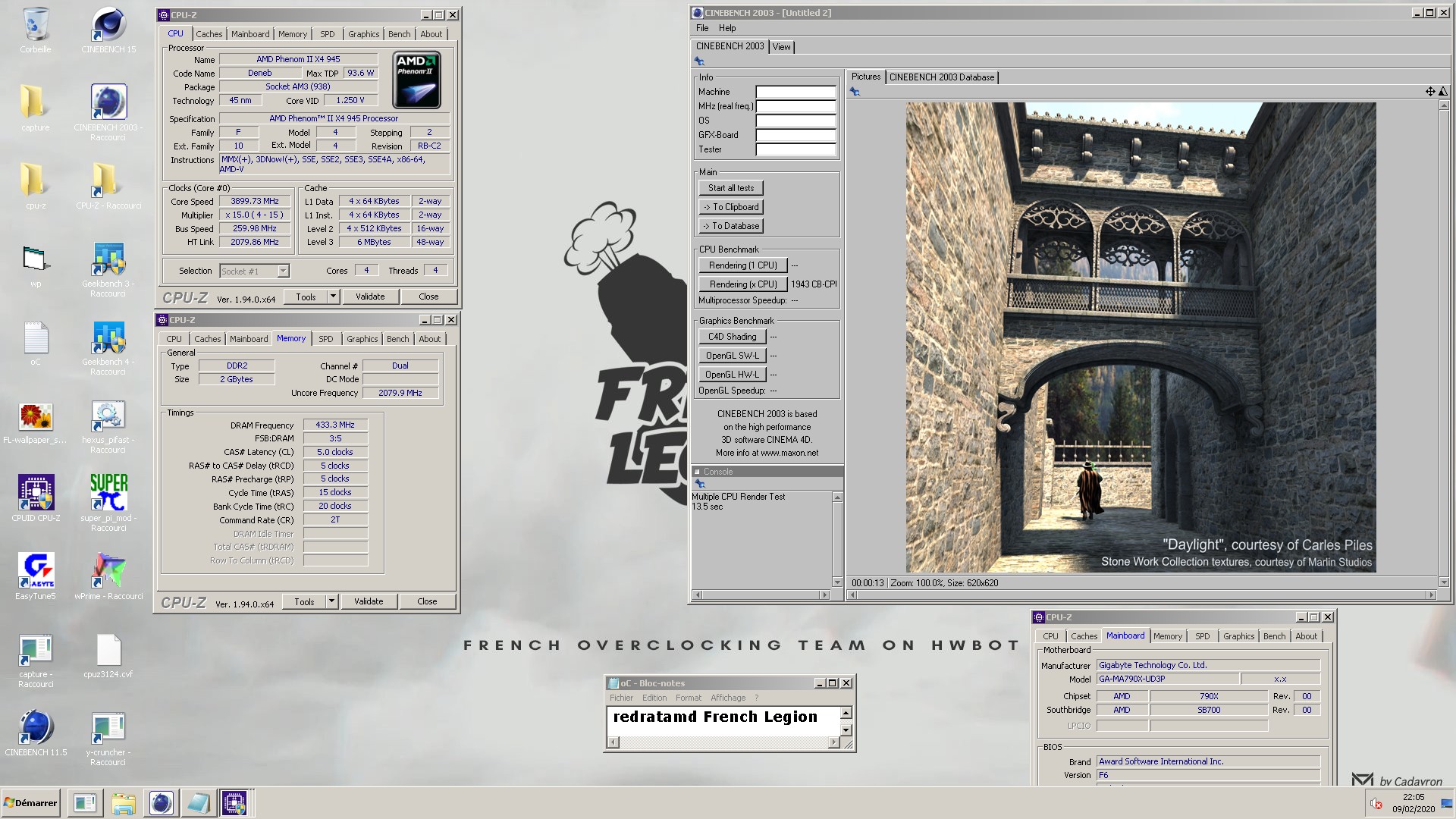Viewport: 1456px width, 819px height.
Task: Open FL-wallpaper image icon
Action: click(x=36, y=416)
